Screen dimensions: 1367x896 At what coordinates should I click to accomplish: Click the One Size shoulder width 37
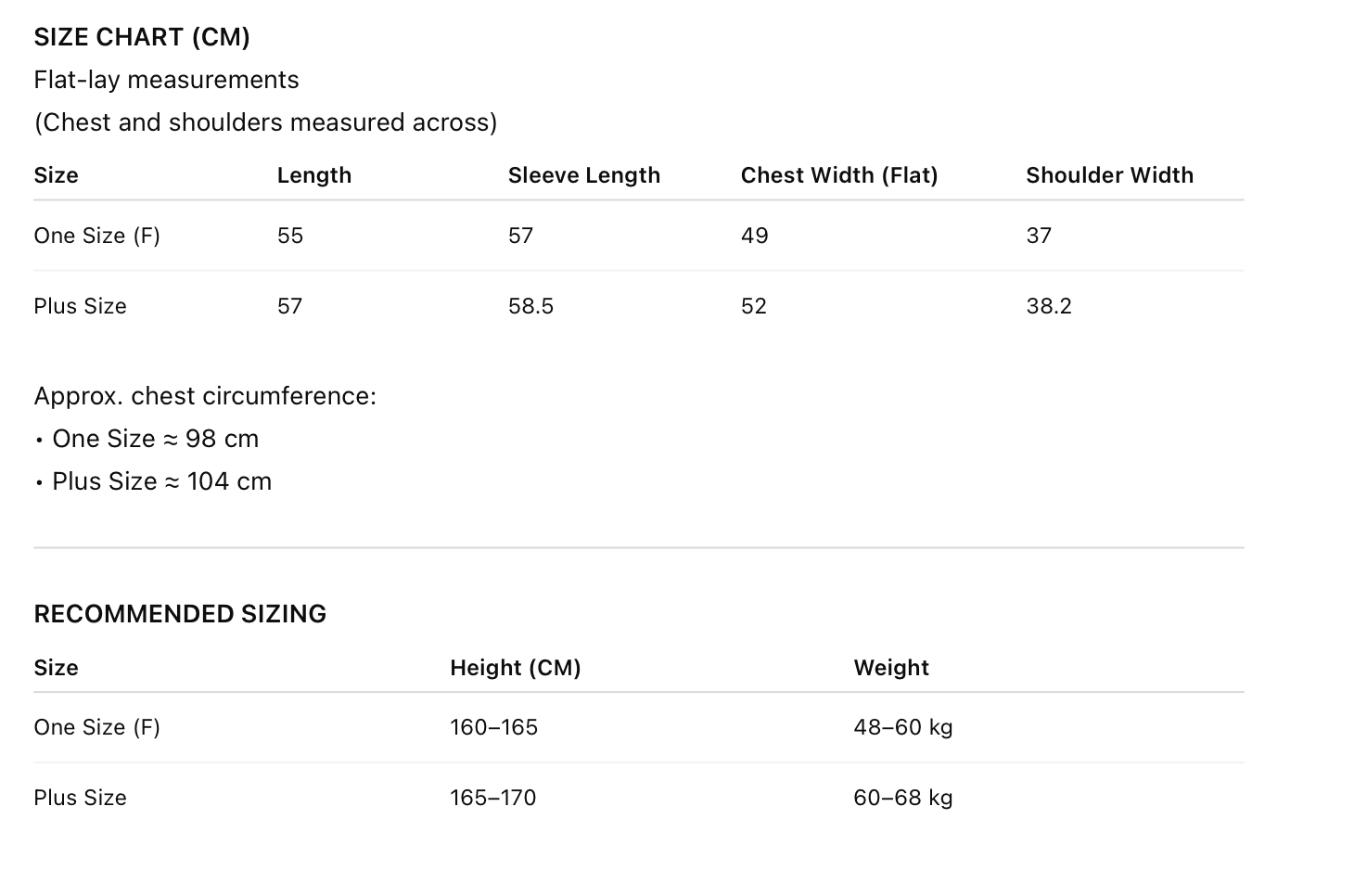point(1039,236)
